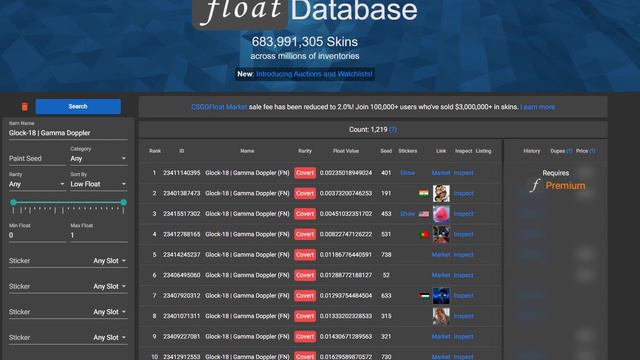
Task: Open the CSGOFloat Market link
Action: (x=219, y=107)
